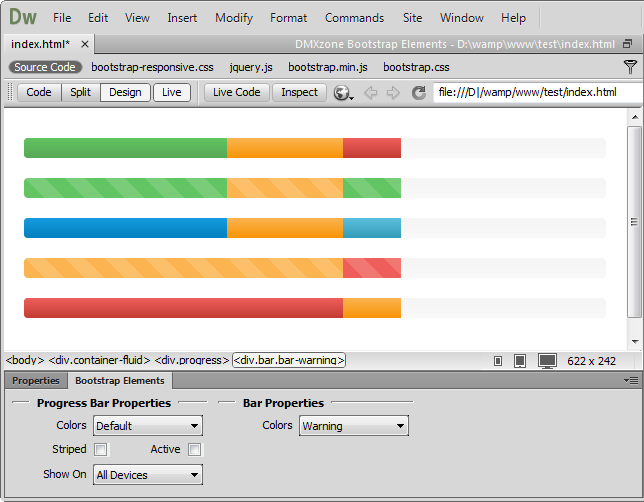Enable the Striped checkbox

pyautogui.click(x=101, y=449)
